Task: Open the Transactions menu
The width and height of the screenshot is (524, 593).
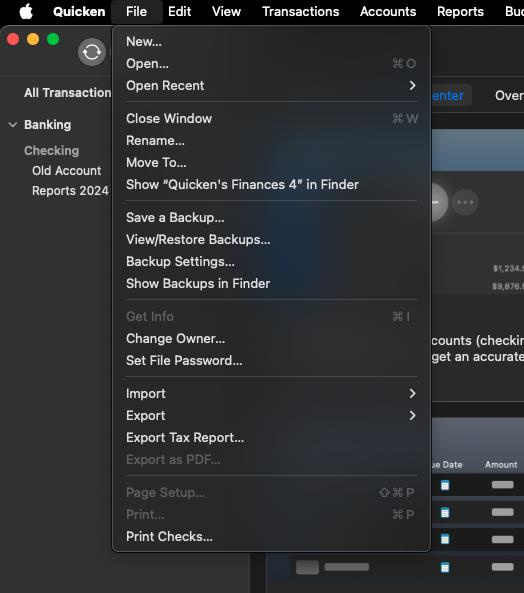Action: 301,12
